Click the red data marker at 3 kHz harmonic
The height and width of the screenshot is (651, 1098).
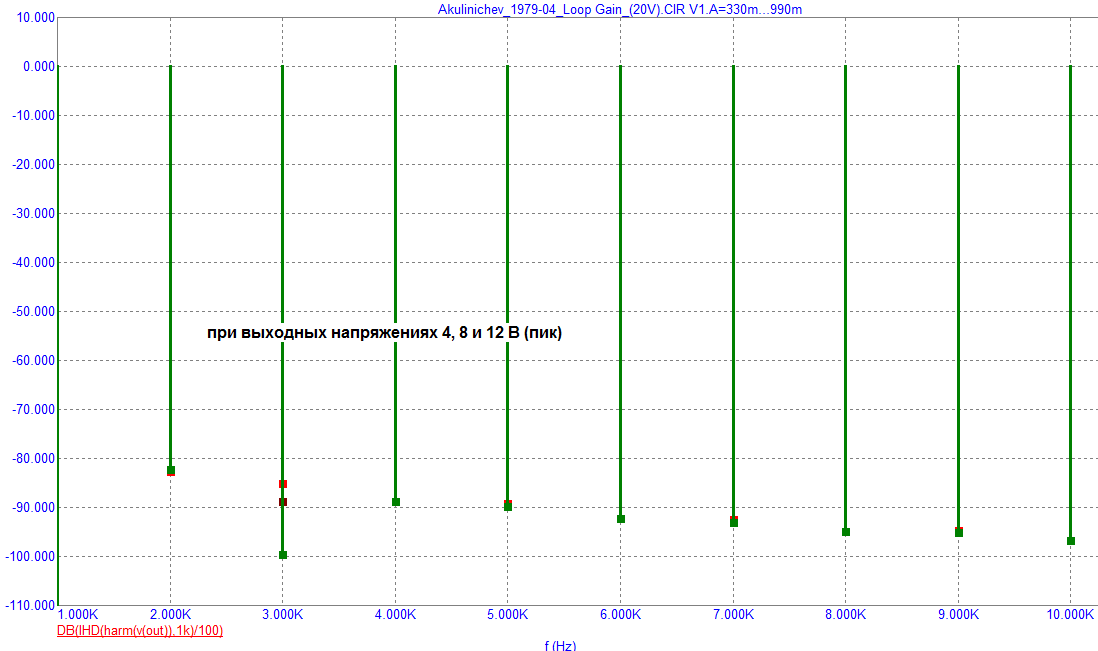tap(283, 484)
